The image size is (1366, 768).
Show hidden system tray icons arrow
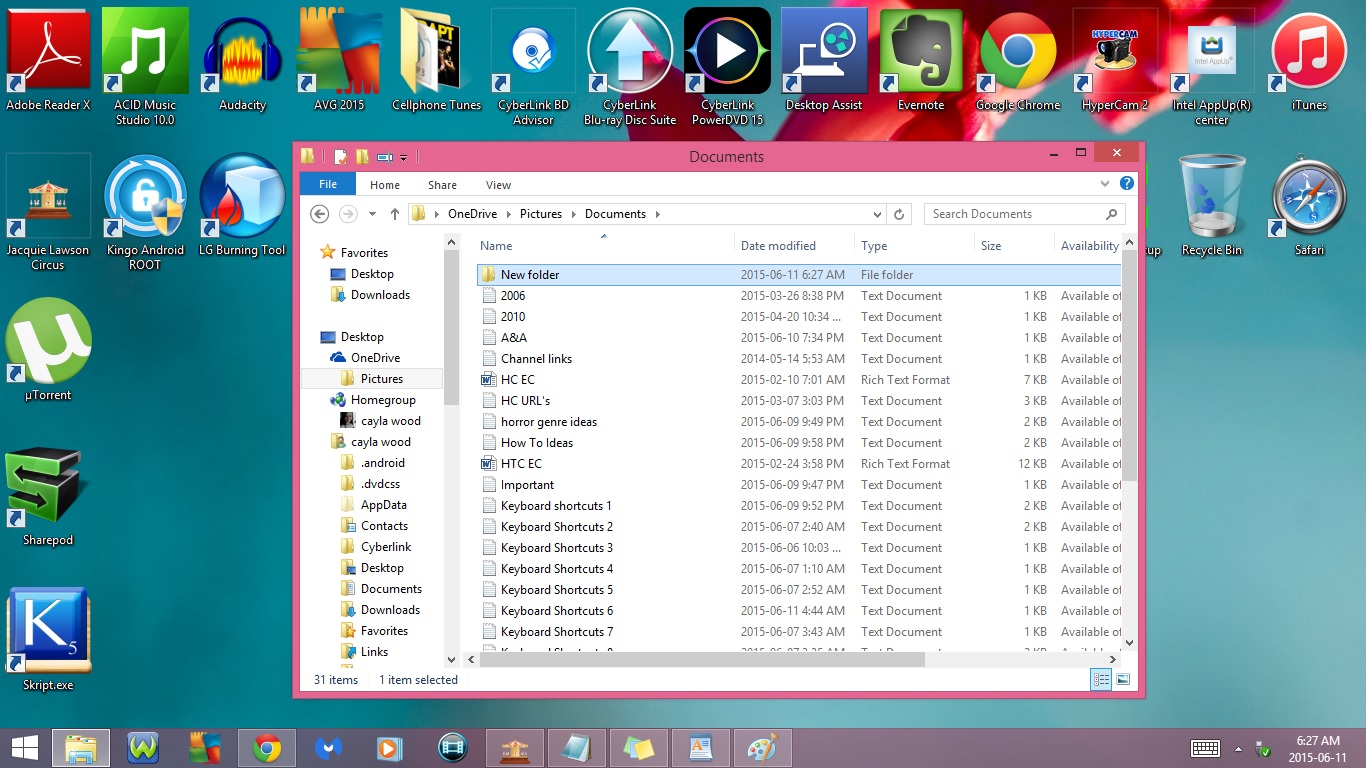pos(1238,748)
